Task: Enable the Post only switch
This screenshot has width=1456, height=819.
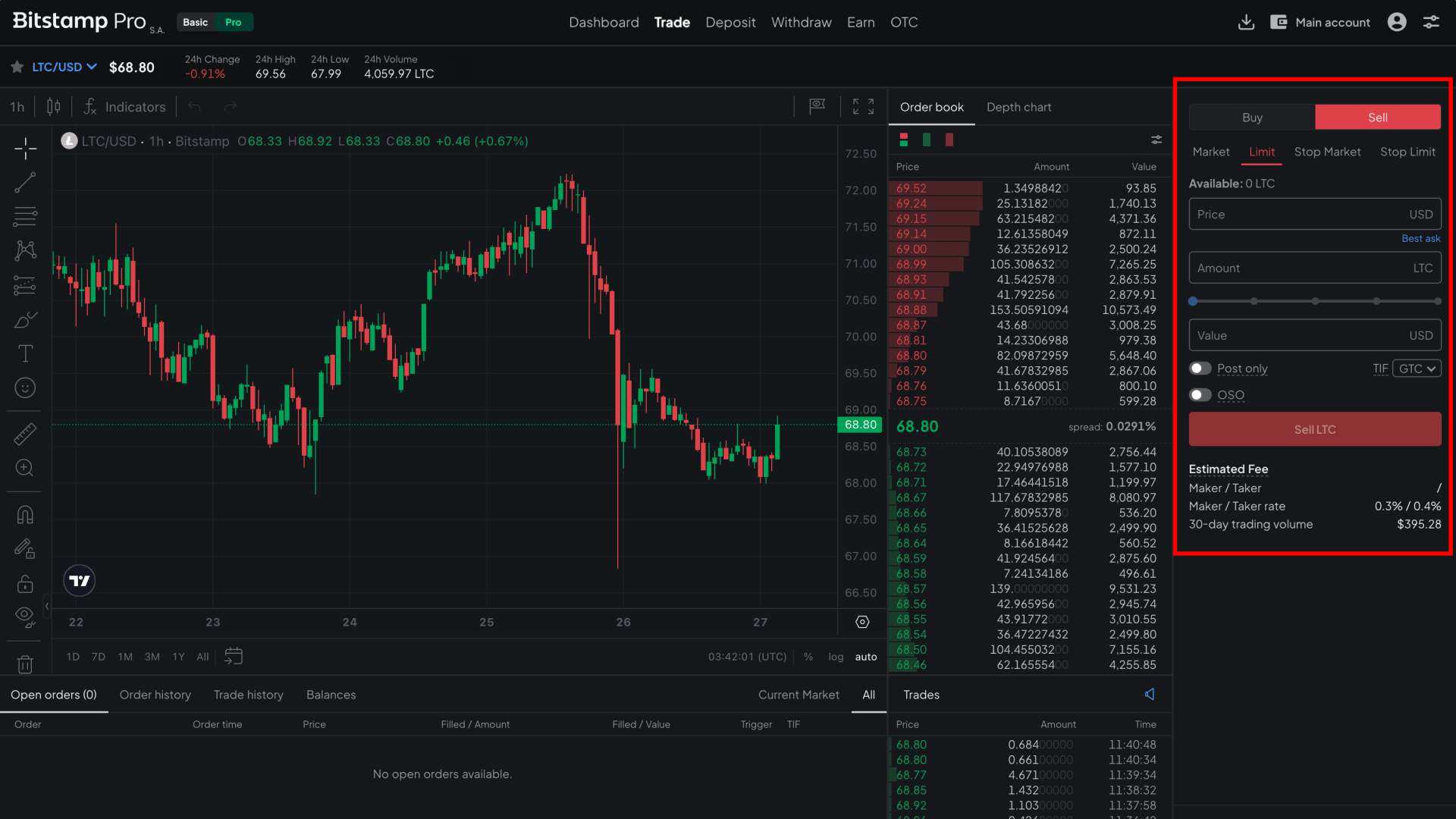Action: coord(1200,369)
